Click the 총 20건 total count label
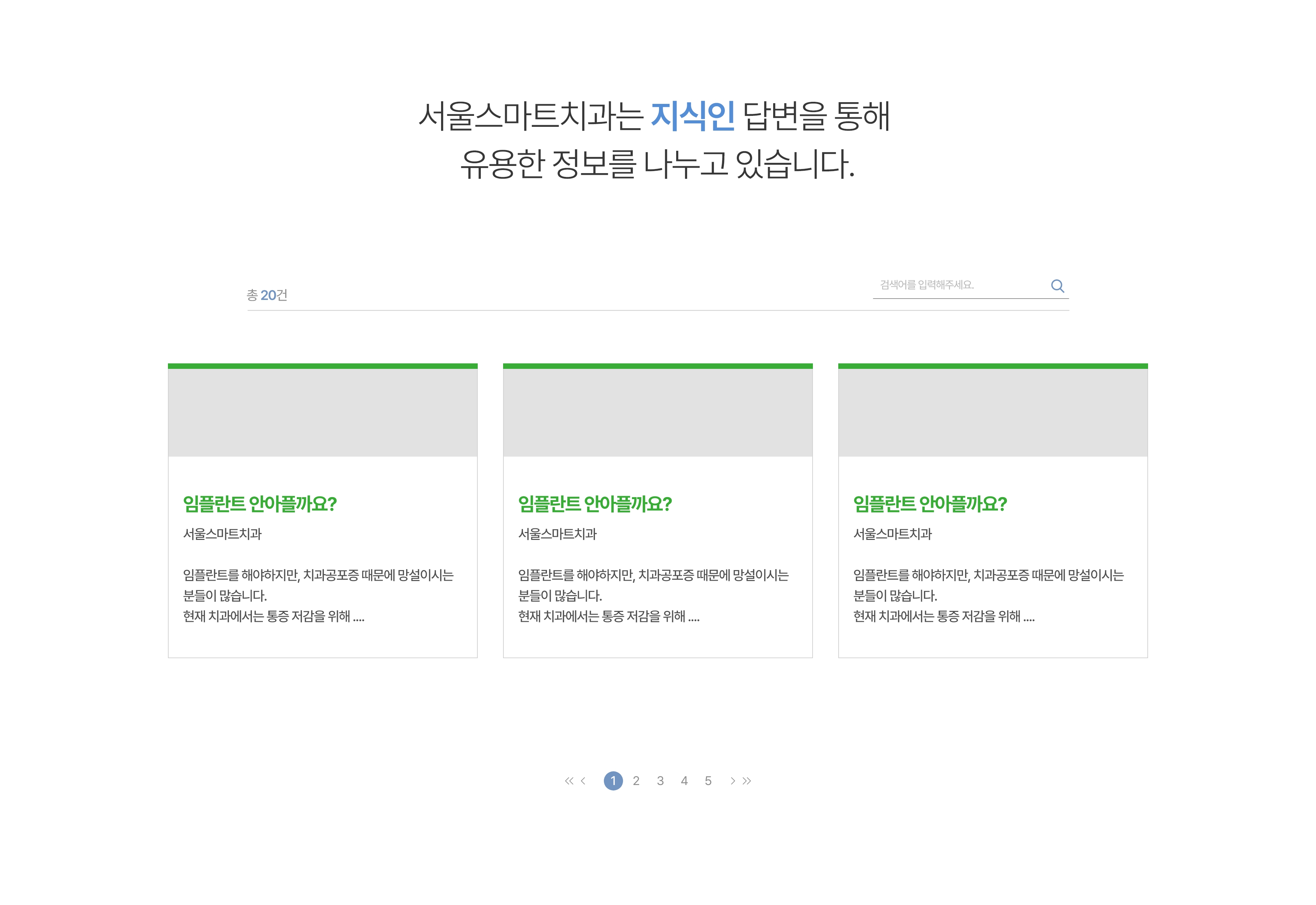The image size is (1316, 905). click(x=267, y=295)
